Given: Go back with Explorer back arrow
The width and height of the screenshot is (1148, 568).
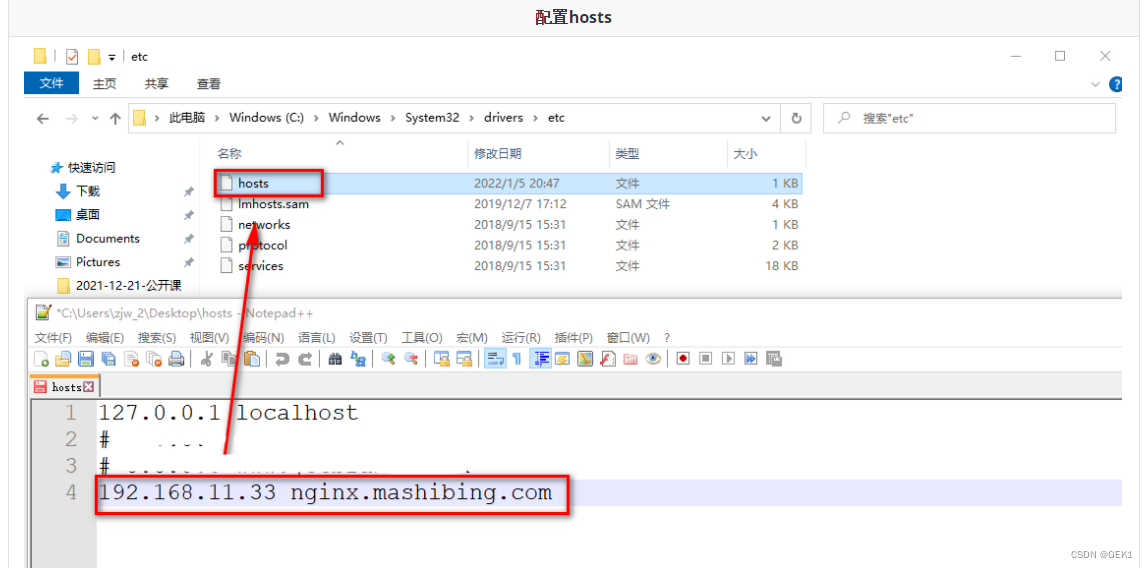Looking at the screenshot, I should (43, 119).
